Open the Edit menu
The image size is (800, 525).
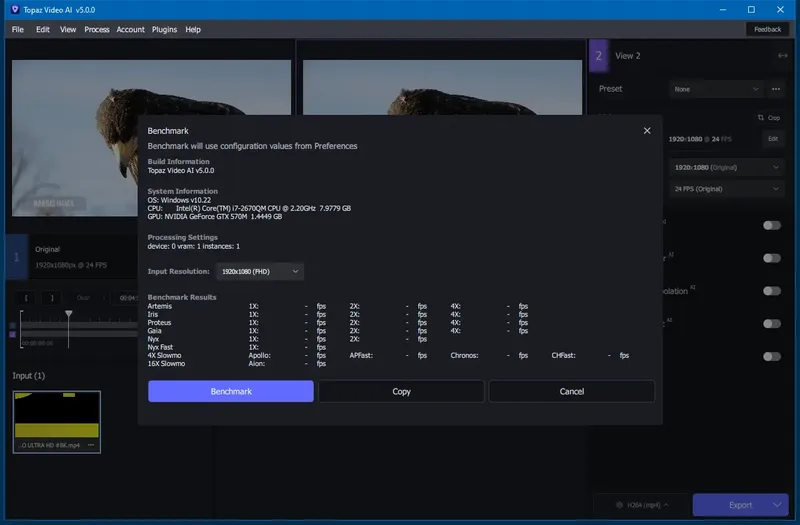43,30
